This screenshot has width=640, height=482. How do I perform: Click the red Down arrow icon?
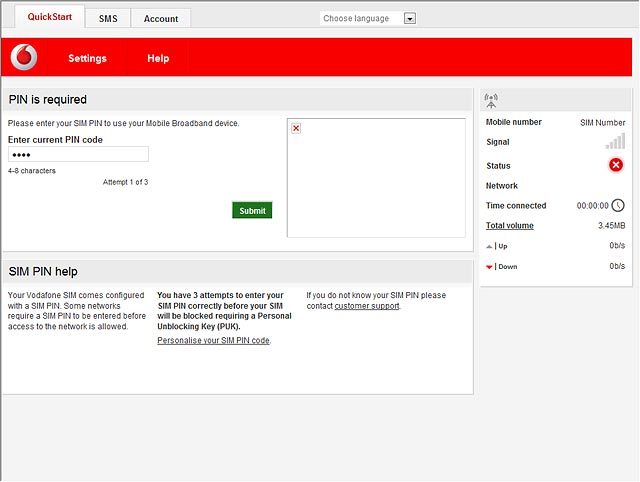(489, 267)
